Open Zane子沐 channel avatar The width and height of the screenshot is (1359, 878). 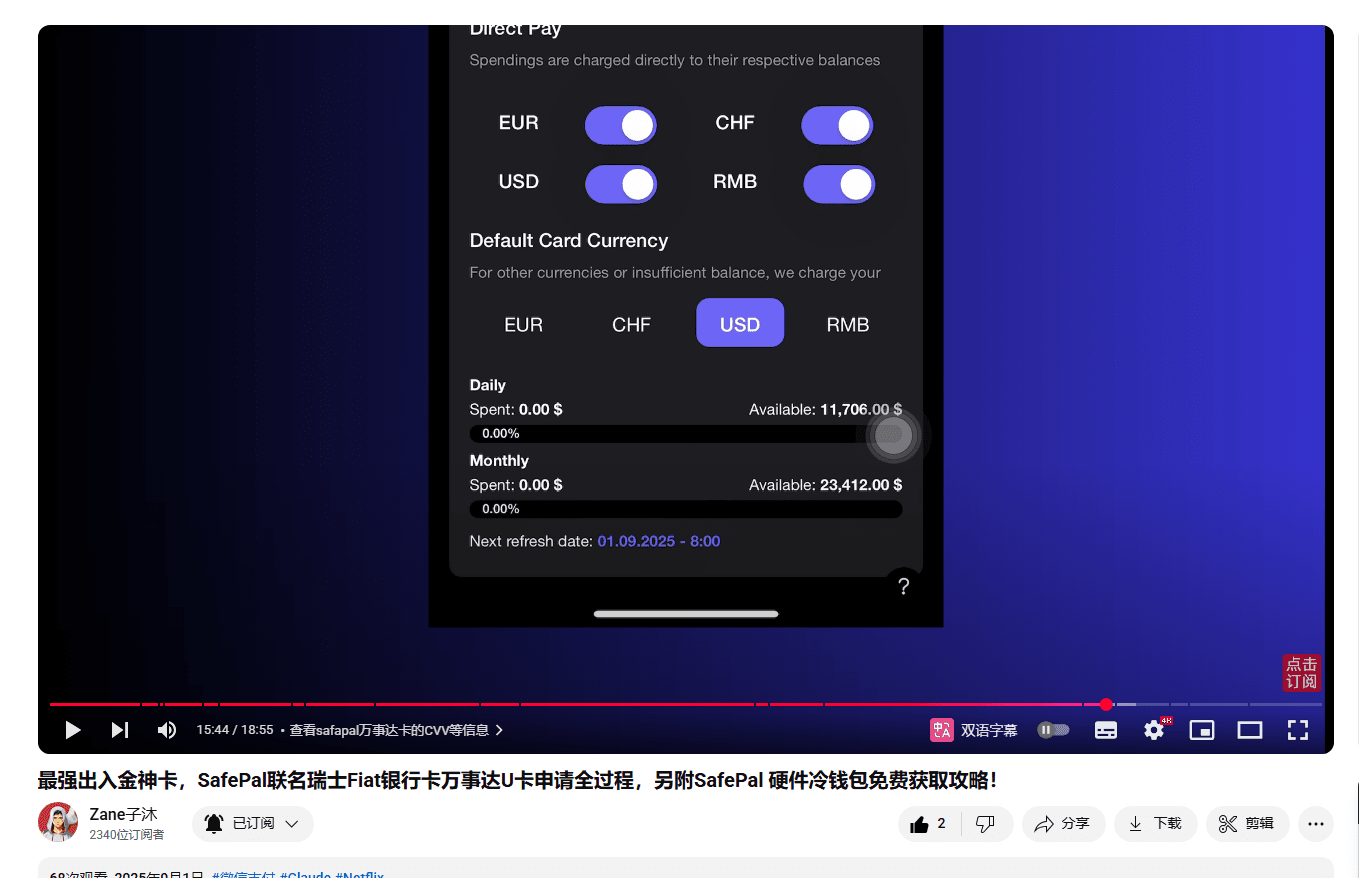pyautogui.click(x=58, y=822)
